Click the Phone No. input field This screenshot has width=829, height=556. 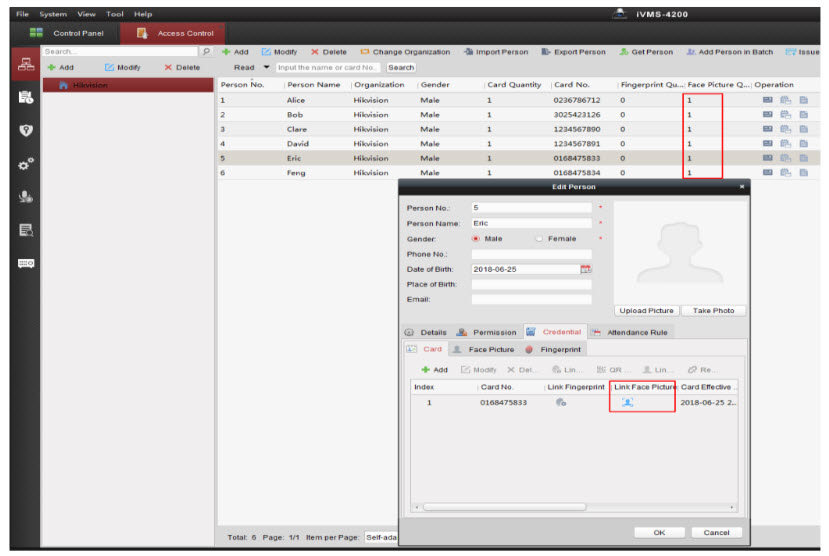point(531,254)
